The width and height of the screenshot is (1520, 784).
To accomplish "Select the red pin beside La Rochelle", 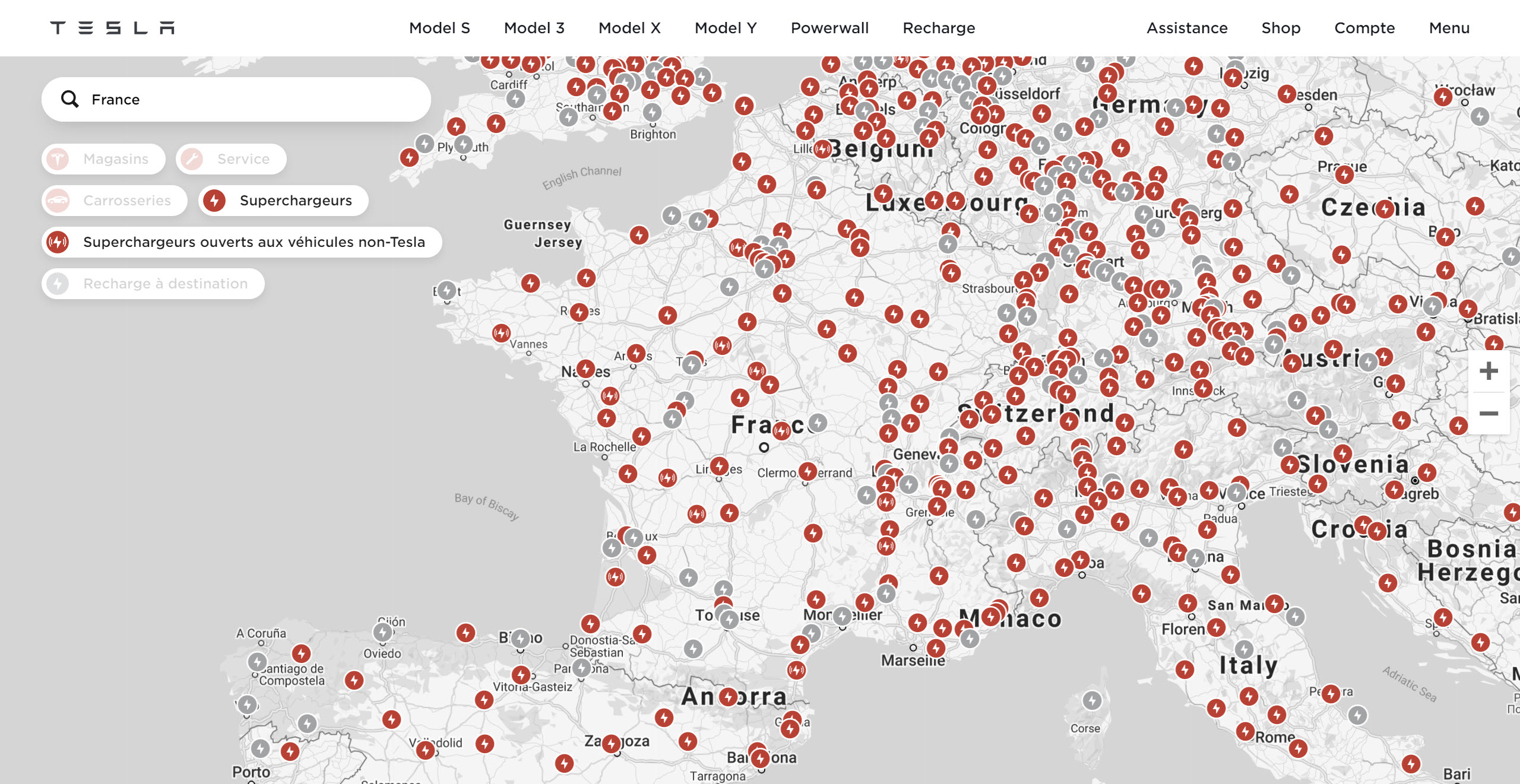I will pos(641,436).
